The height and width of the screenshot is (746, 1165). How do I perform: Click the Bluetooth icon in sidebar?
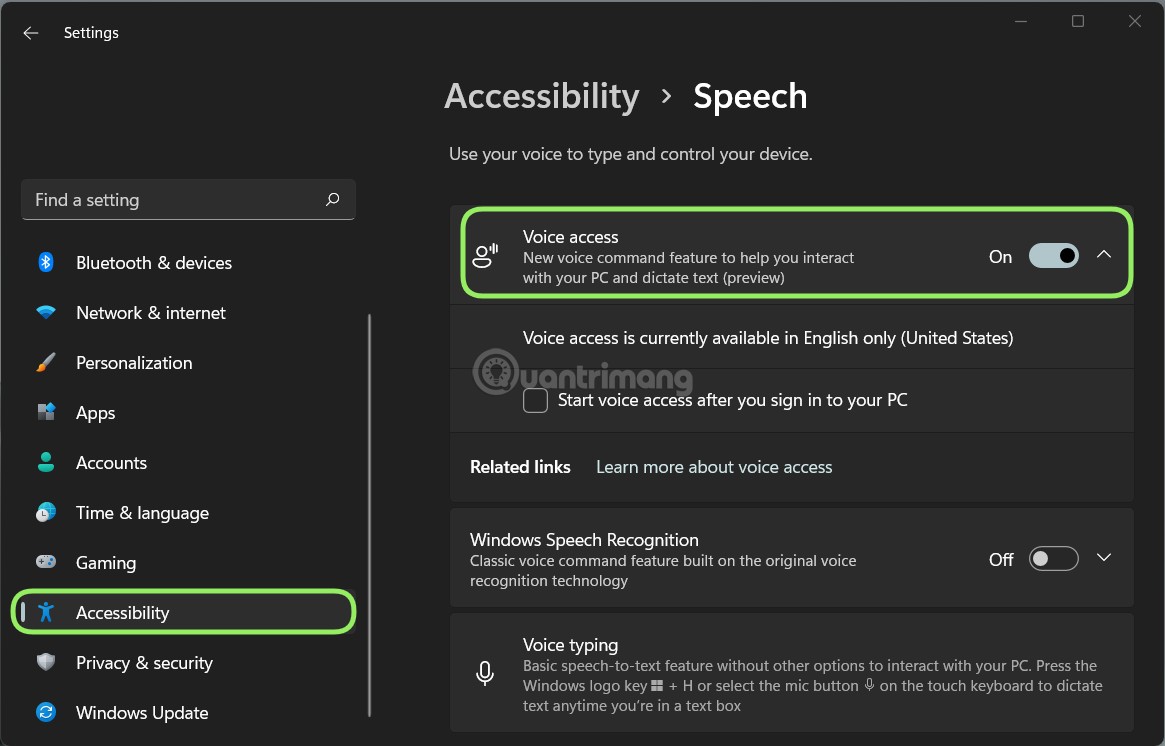[46, 262]
